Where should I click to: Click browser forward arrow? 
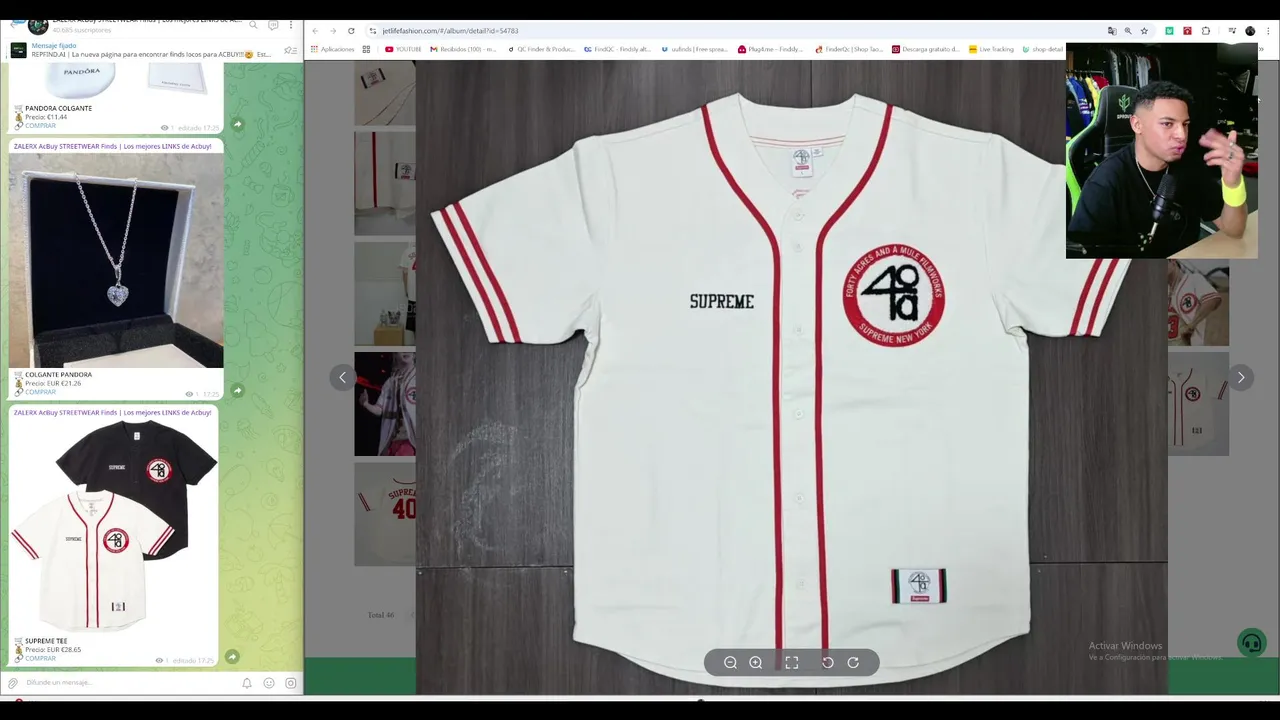[333, 31]
